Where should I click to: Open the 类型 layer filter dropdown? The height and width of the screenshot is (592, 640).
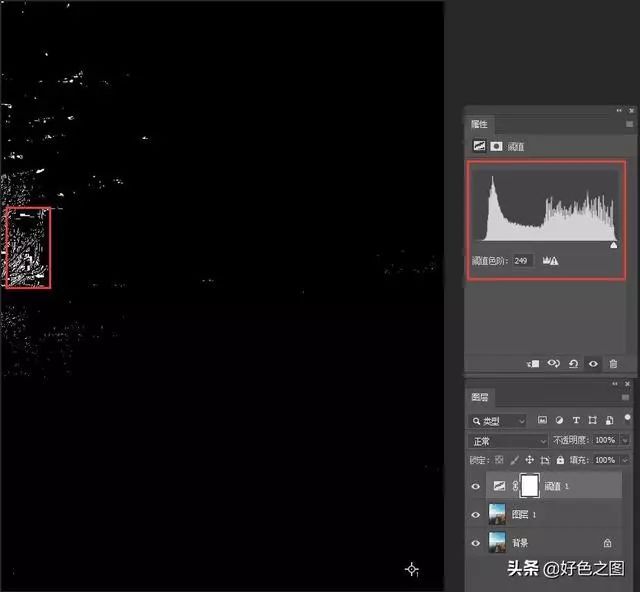pos(498,421)
